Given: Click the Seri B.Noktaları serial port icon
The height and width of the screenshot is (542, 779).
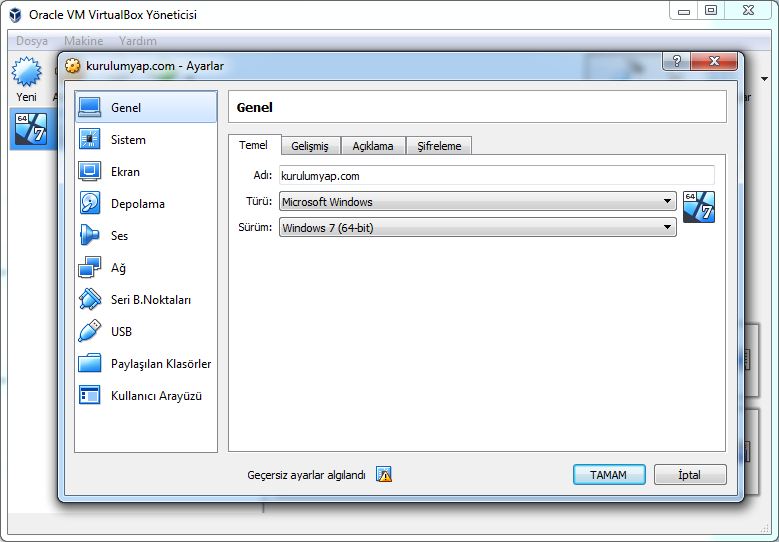Looking at the screenshot, I should 90,299.
